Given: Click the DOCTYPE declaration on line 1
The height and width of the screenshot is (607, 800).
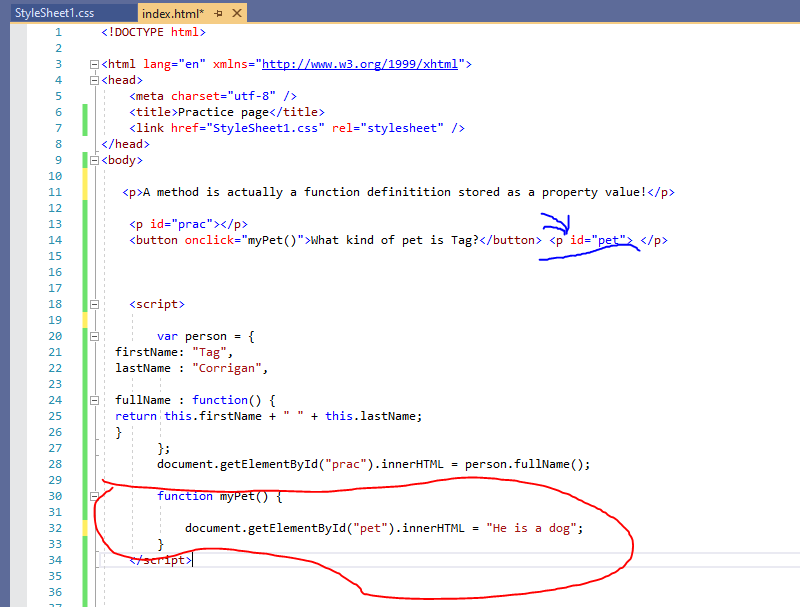Looking at the screenshot, I should coord(153,32).
